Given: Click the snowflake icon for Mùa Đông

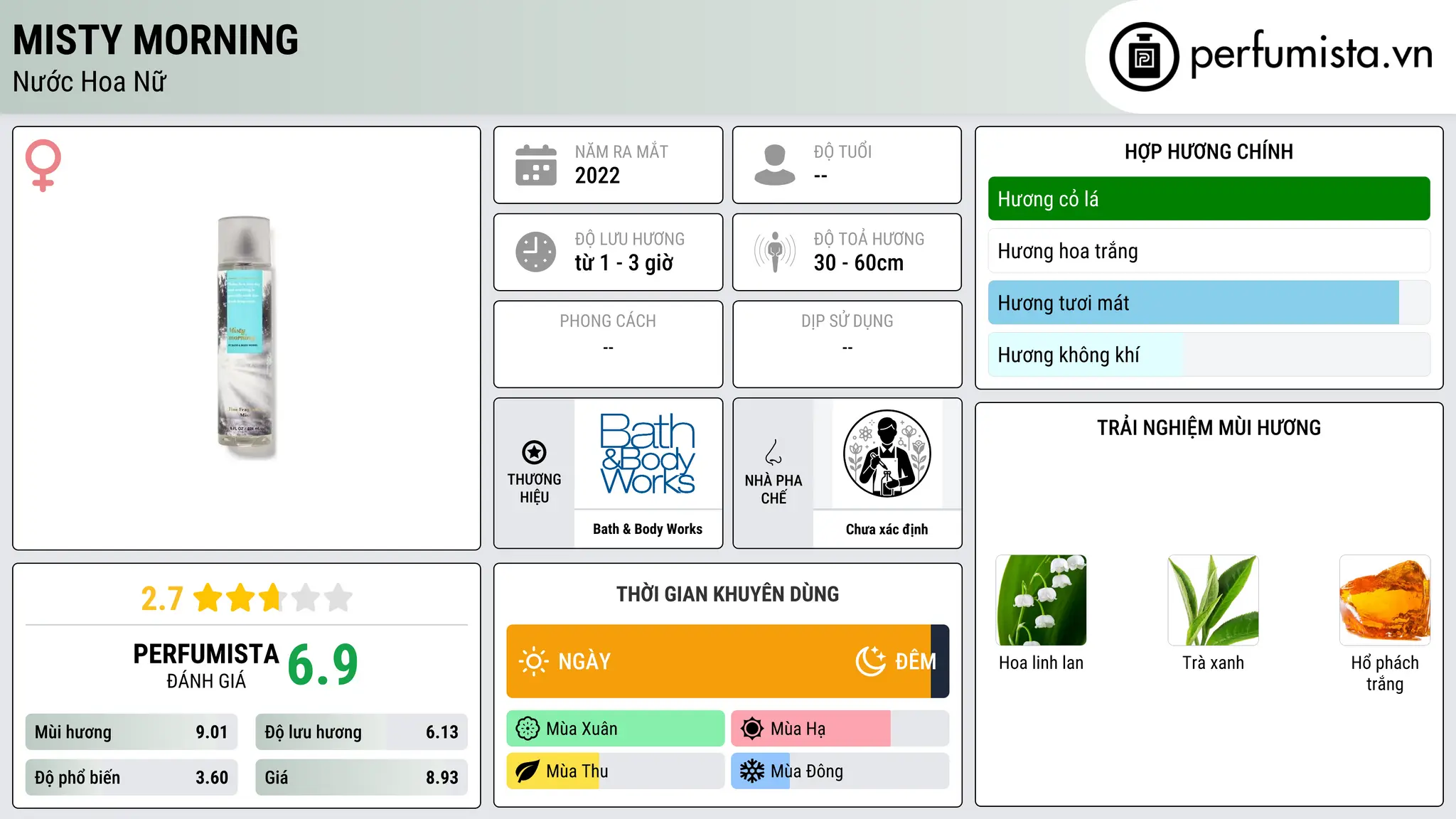Looking at the screenshot, I should click(752, 771).
